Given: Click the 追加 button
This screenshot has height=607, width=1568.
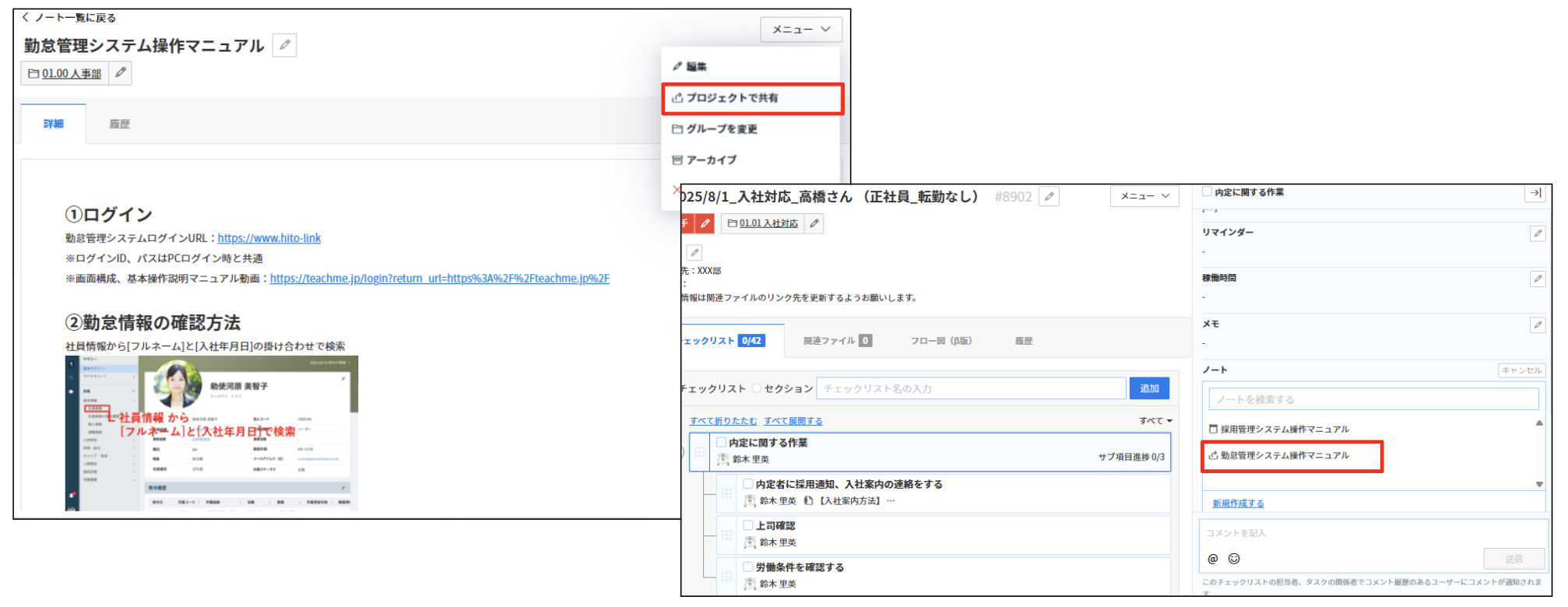Looking at the screenshot, I should point(1148,388).
